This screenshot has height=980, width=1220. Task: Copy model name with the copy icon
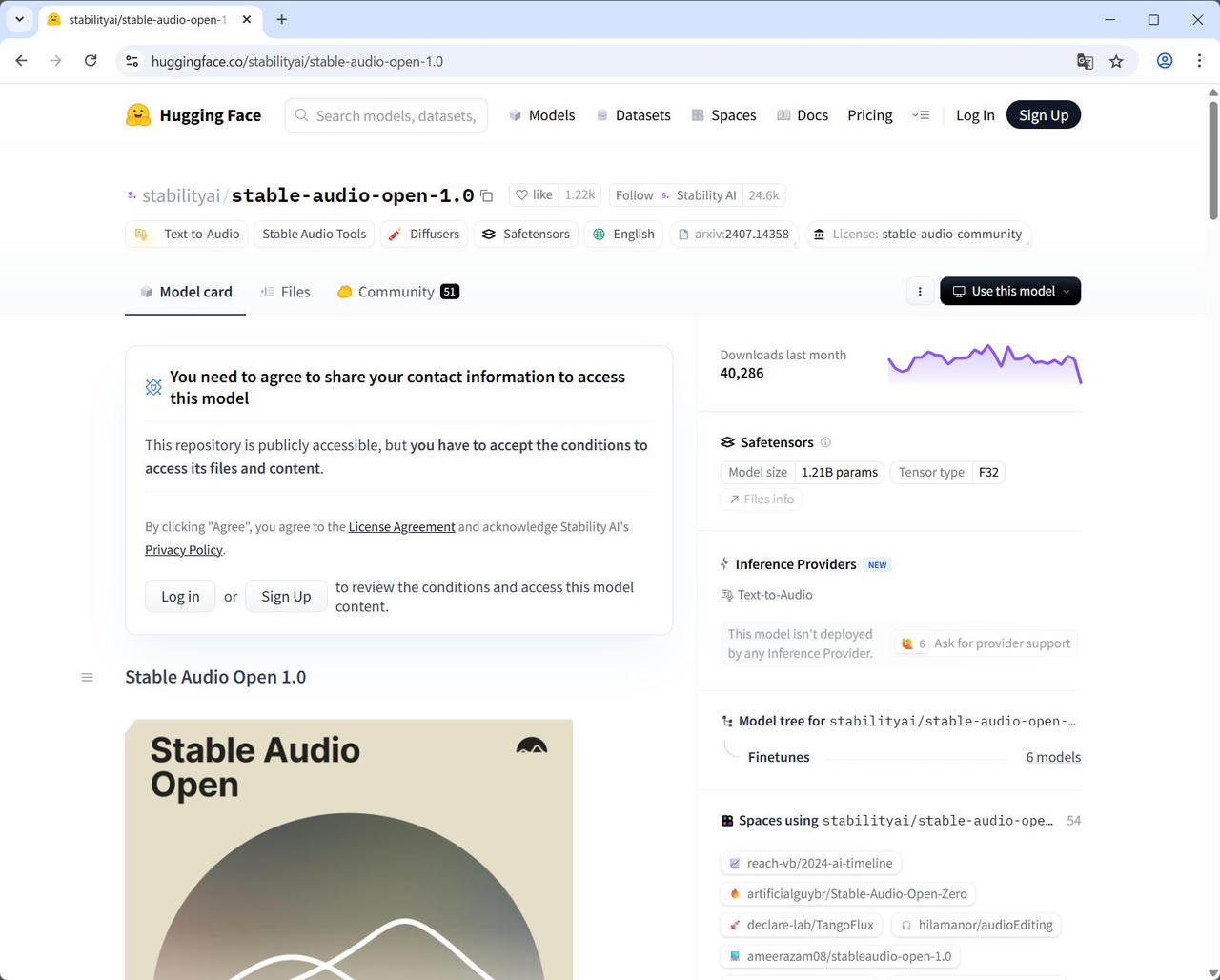pos(487,195)
